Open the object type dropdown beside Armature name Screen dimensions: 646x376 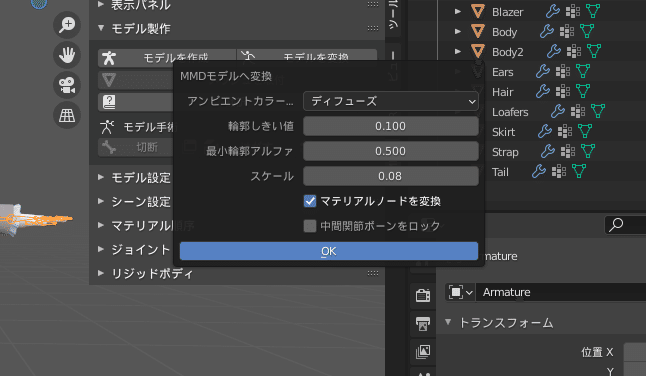[x=460, y=292]
